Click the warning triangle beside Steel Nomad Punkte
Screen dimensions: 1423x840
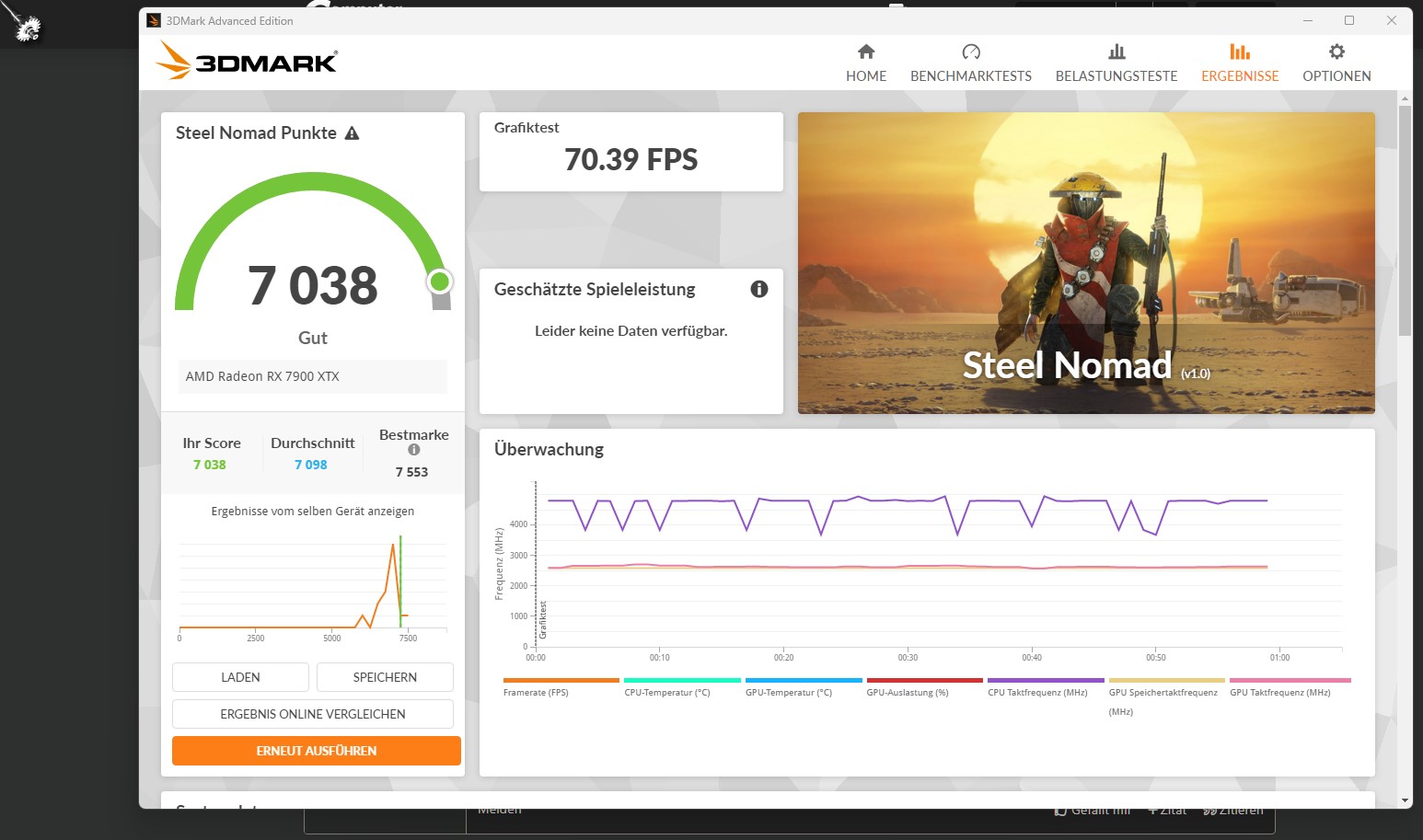(352, 133)
